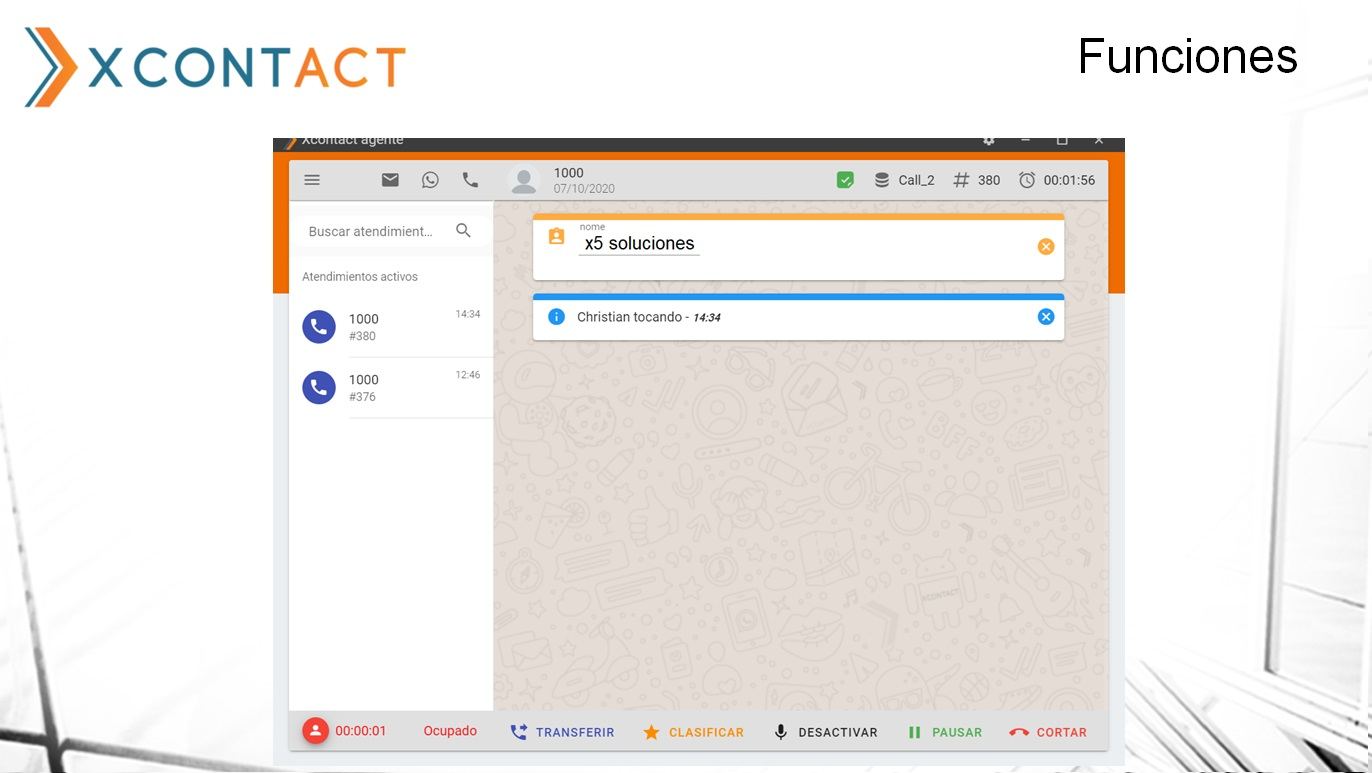Close the orange x5 soluciones card
The image size is (1372, 773).
[1046, 246]
